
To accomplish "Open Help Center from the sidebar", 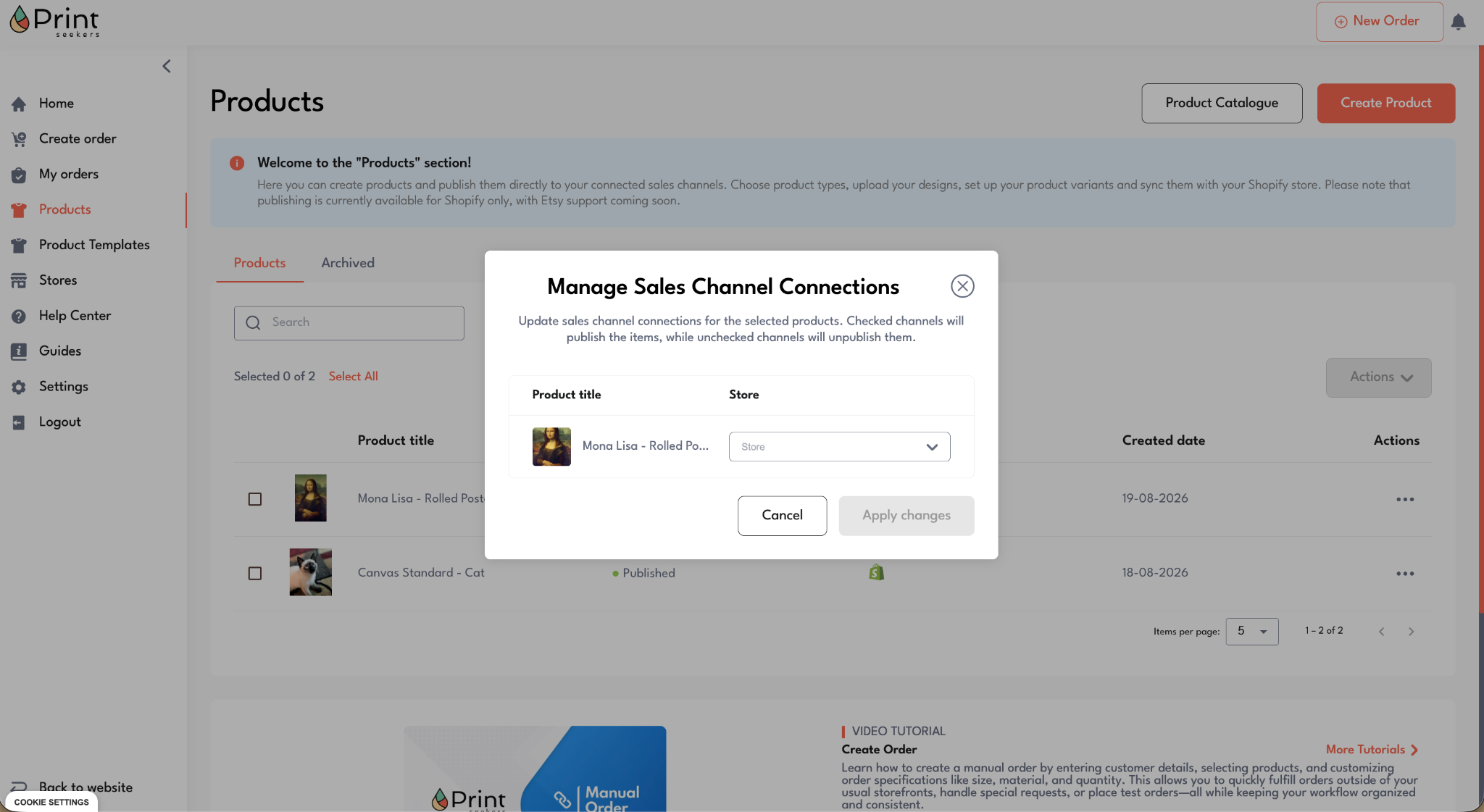I will [x=75, y=316].
